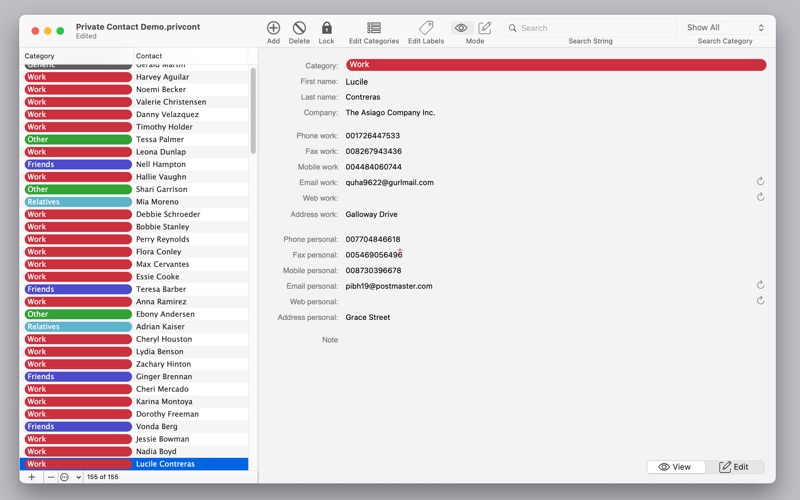Click the Email personal refresh arrow icon
Screen dimensions: 800x500
[760, 285]
